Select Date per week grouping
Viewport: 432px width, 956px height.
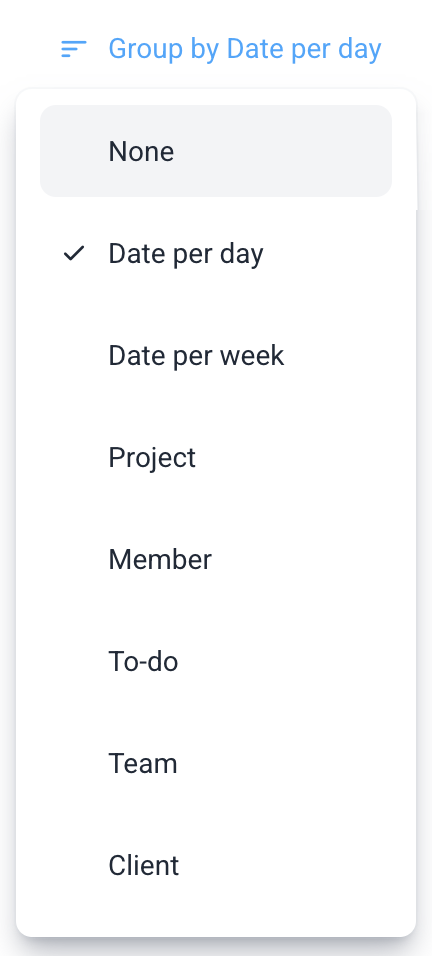click(x=216, y=355)
